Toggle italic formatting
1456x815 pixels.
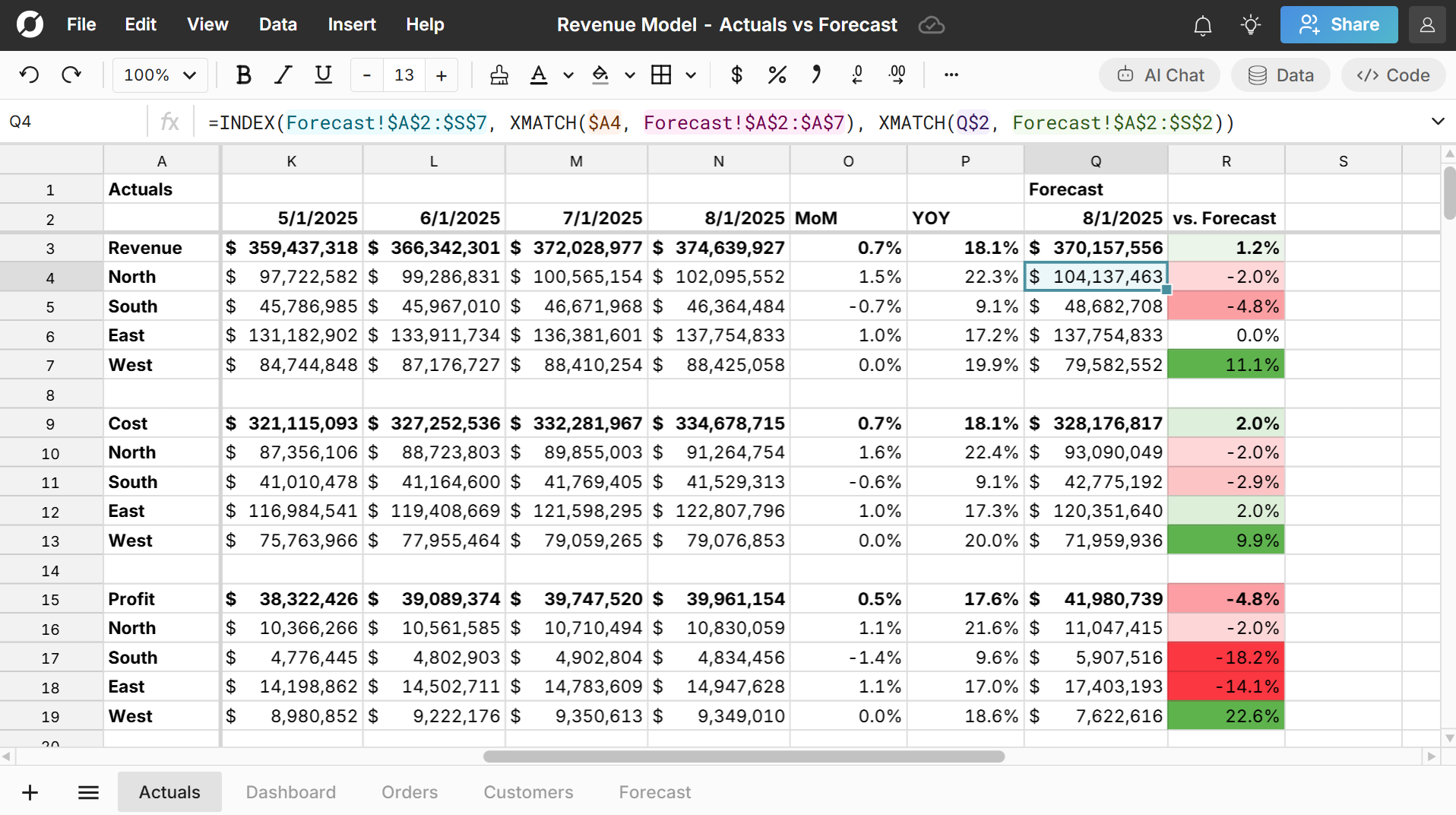click(283, 75)
